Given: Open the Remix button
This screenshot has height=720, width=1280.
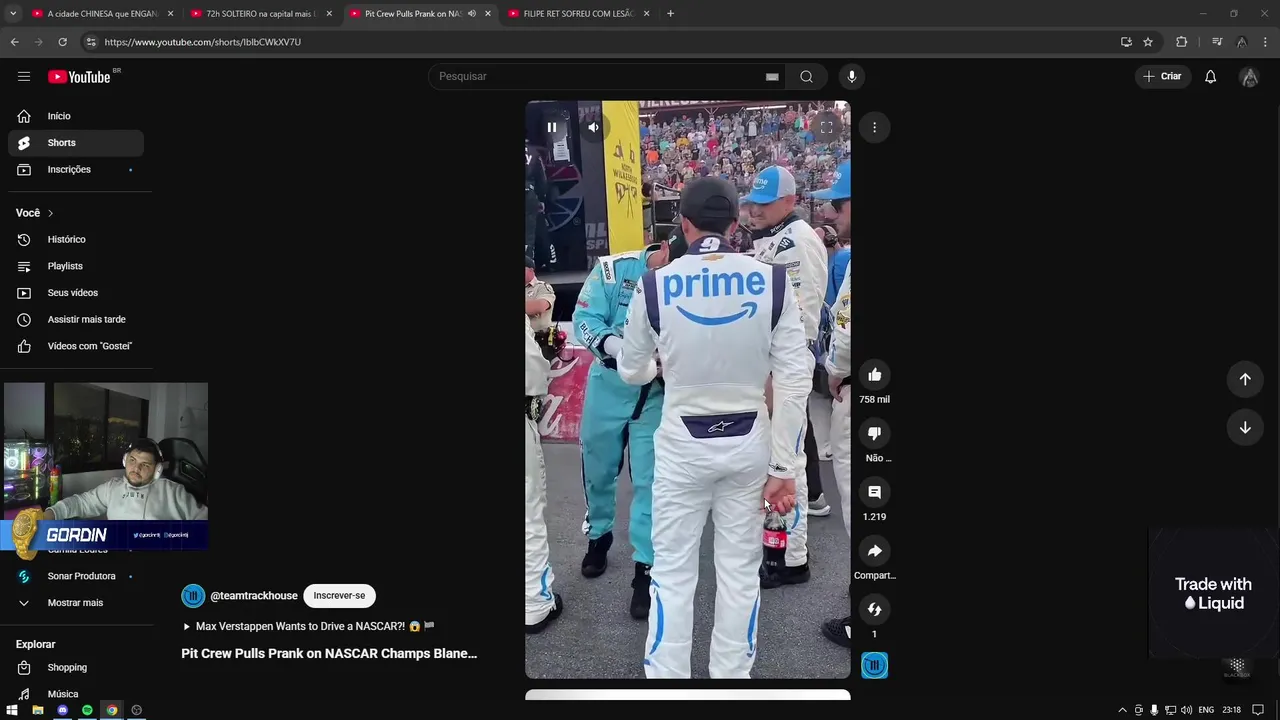Looking at the screenshot, I should coord(874,609).
